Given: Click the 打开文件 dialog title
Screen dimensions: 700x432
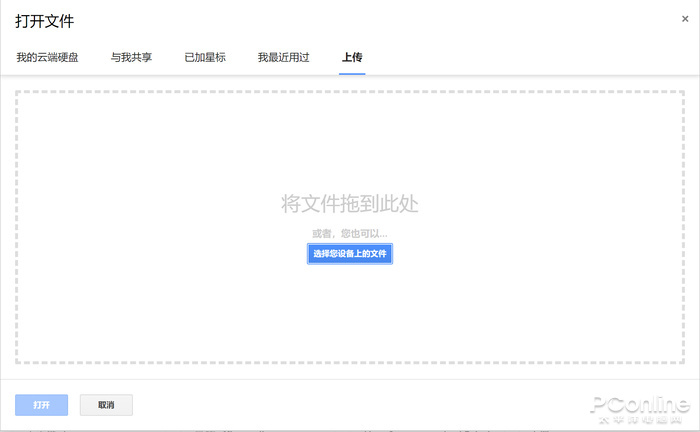Looking at the screenshot, I should pos(44,20).
